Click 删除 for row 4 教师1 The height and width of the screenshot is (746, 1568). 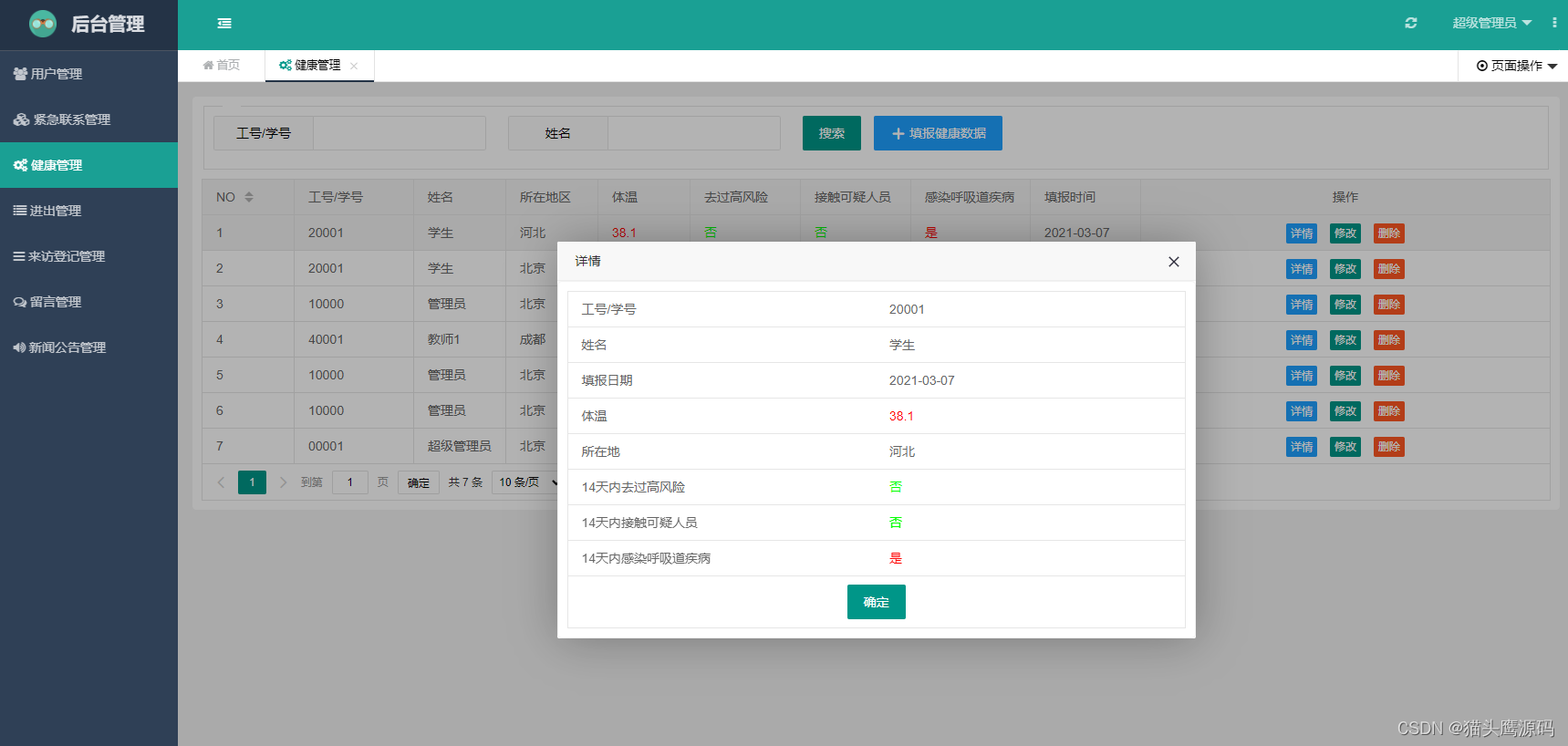coord(1389,340)
